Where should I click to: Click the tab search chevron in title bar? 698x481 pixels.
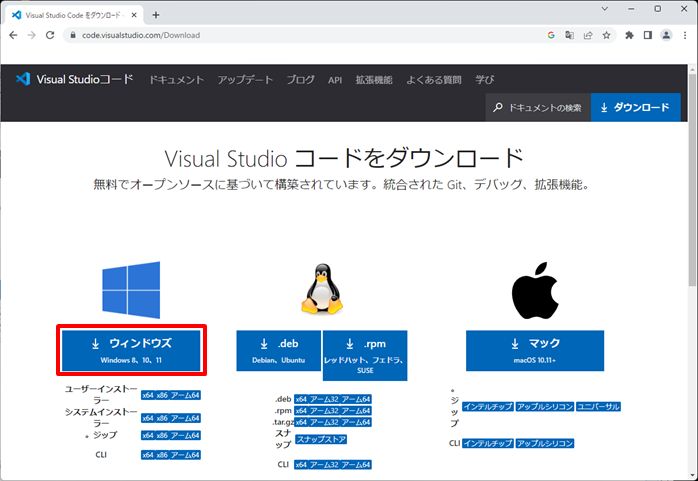[605, 8]
